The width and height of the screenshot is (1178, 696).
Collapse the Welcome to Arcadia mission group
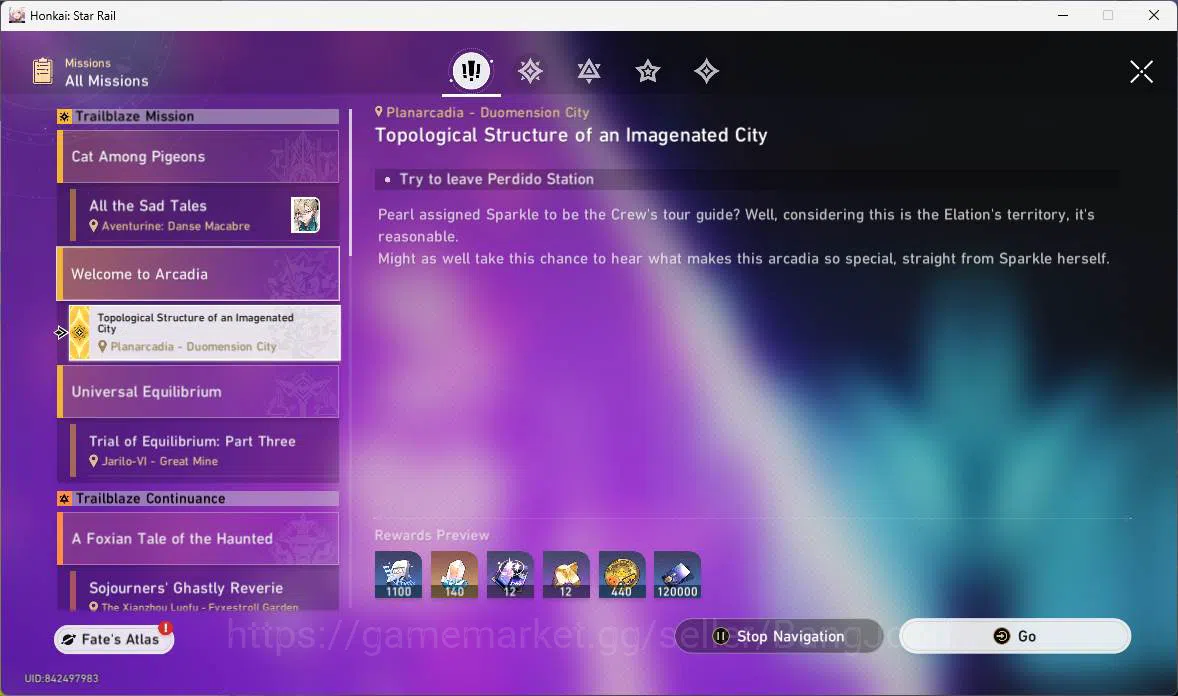pos(198,274)
